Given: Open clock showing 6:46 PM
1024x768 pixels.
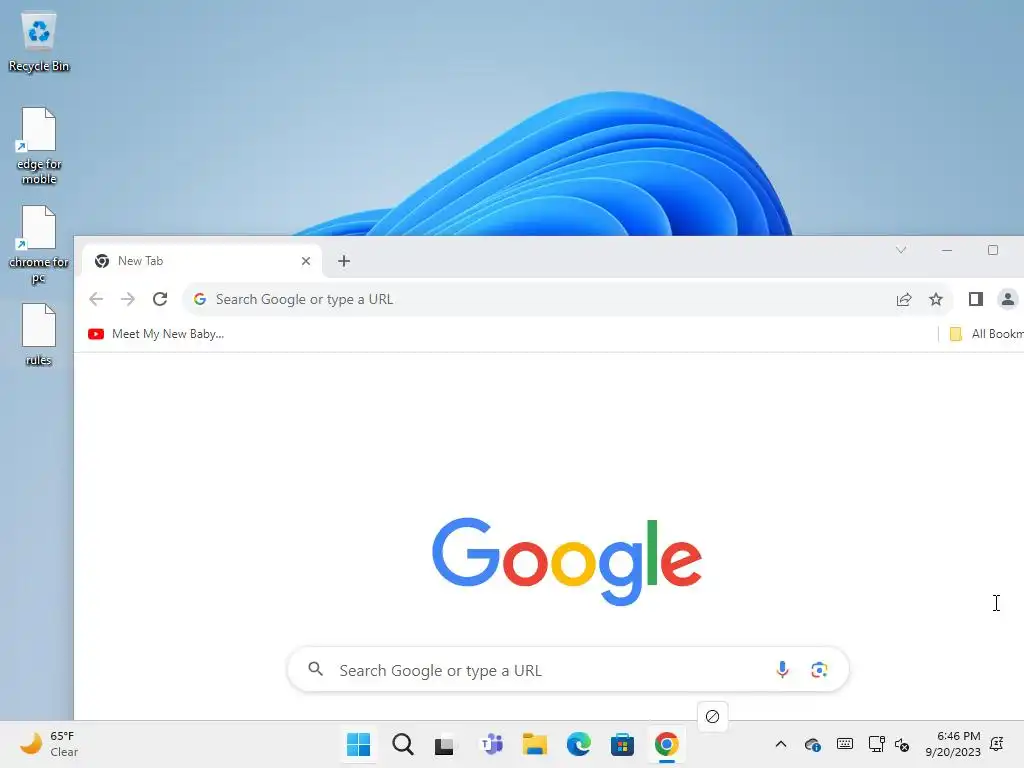Looking at the screenshot, I should (953, 744).
